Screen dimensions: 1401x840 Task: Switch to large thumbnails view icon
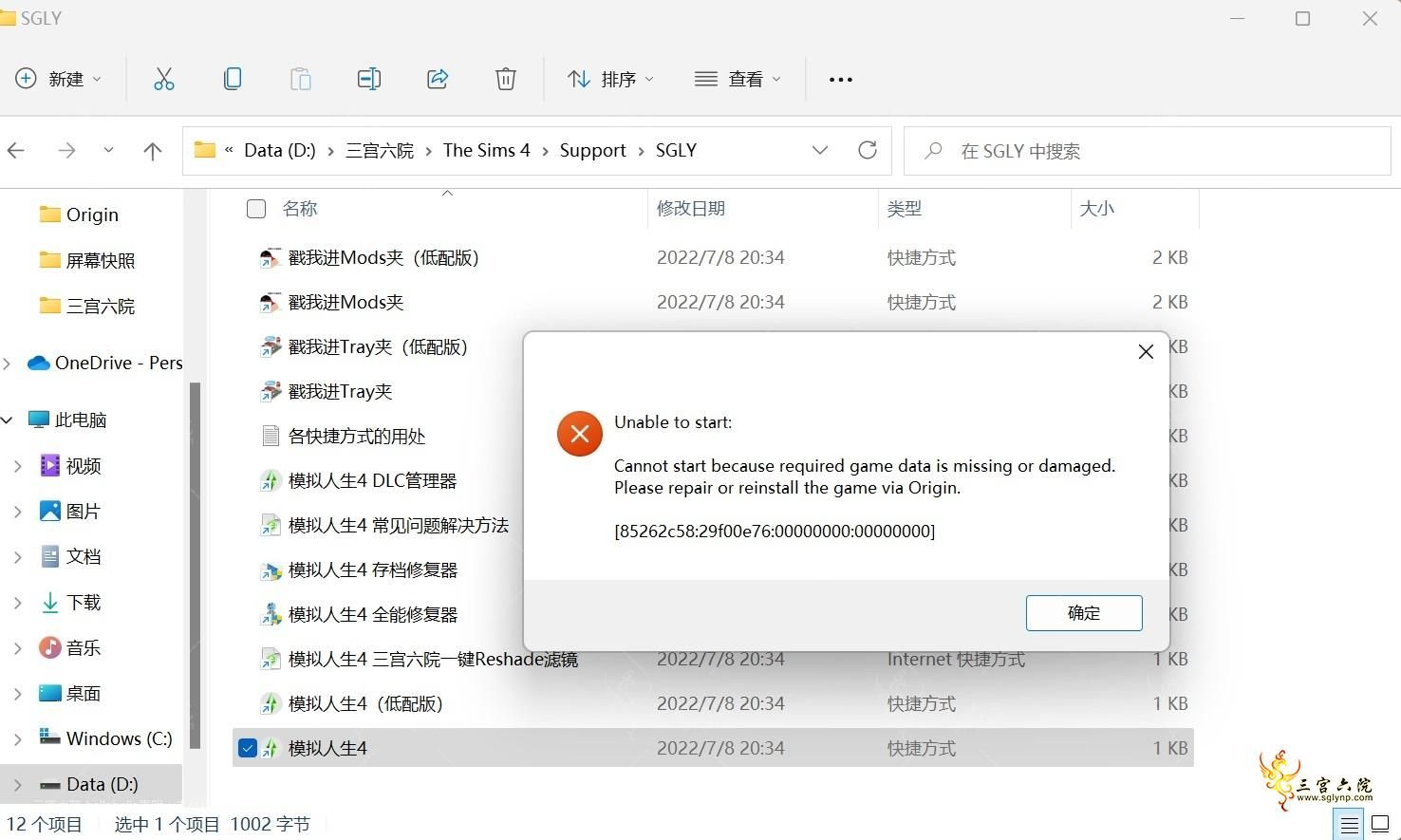1381,824
